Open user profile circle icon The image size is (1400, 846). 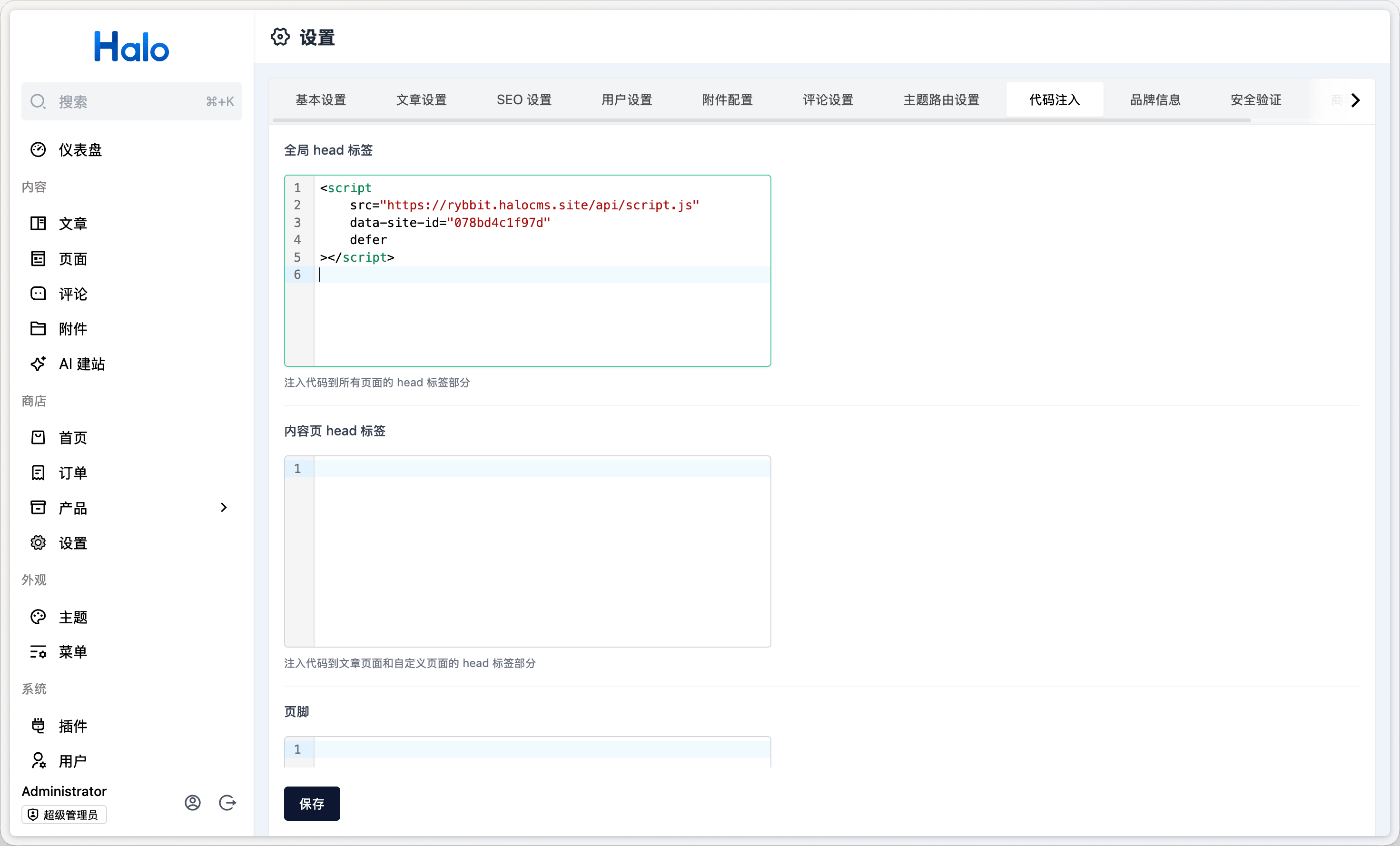(x=193, y=802)
